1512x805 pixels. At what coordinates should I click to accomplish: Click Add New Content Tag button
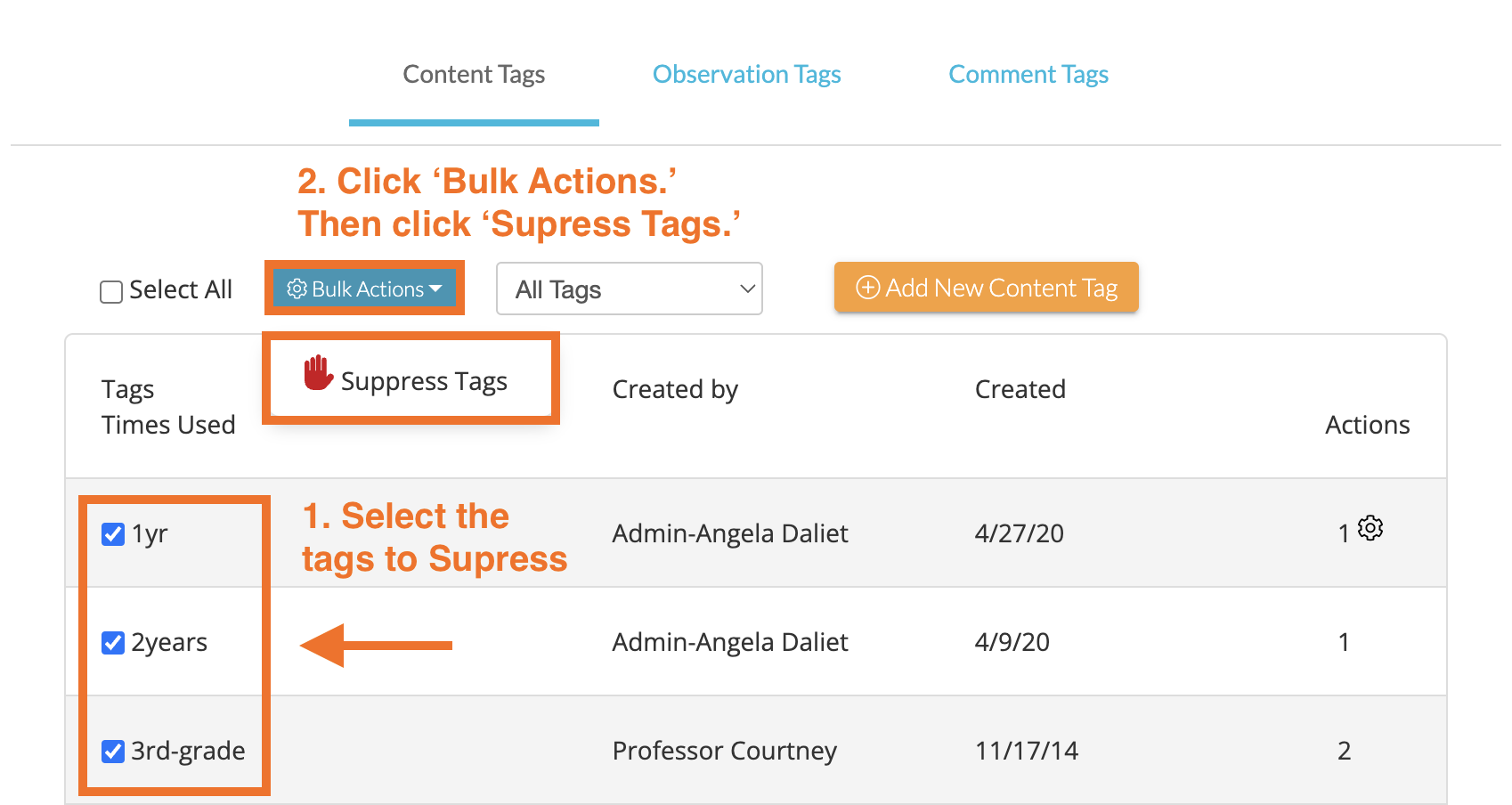point(986,288)
